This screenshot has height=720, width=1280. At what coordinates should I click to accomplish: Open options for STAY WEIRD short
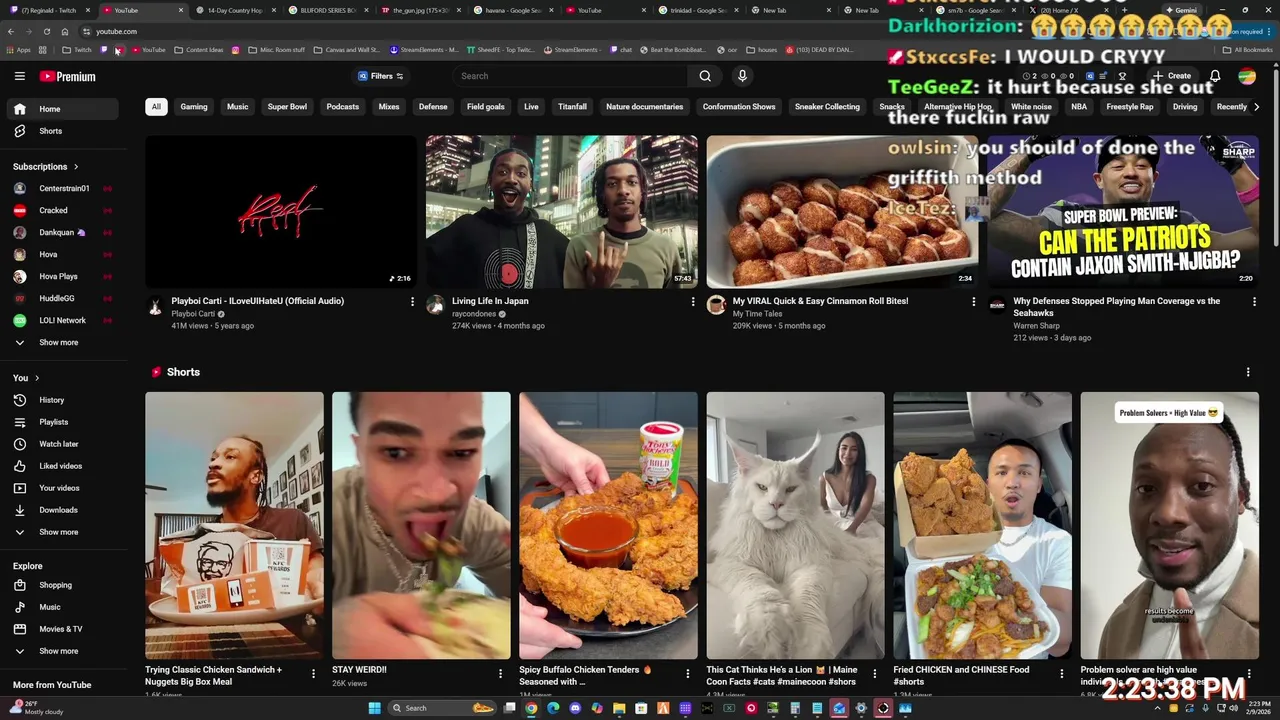pyautogui.click(x=500, y=674)
